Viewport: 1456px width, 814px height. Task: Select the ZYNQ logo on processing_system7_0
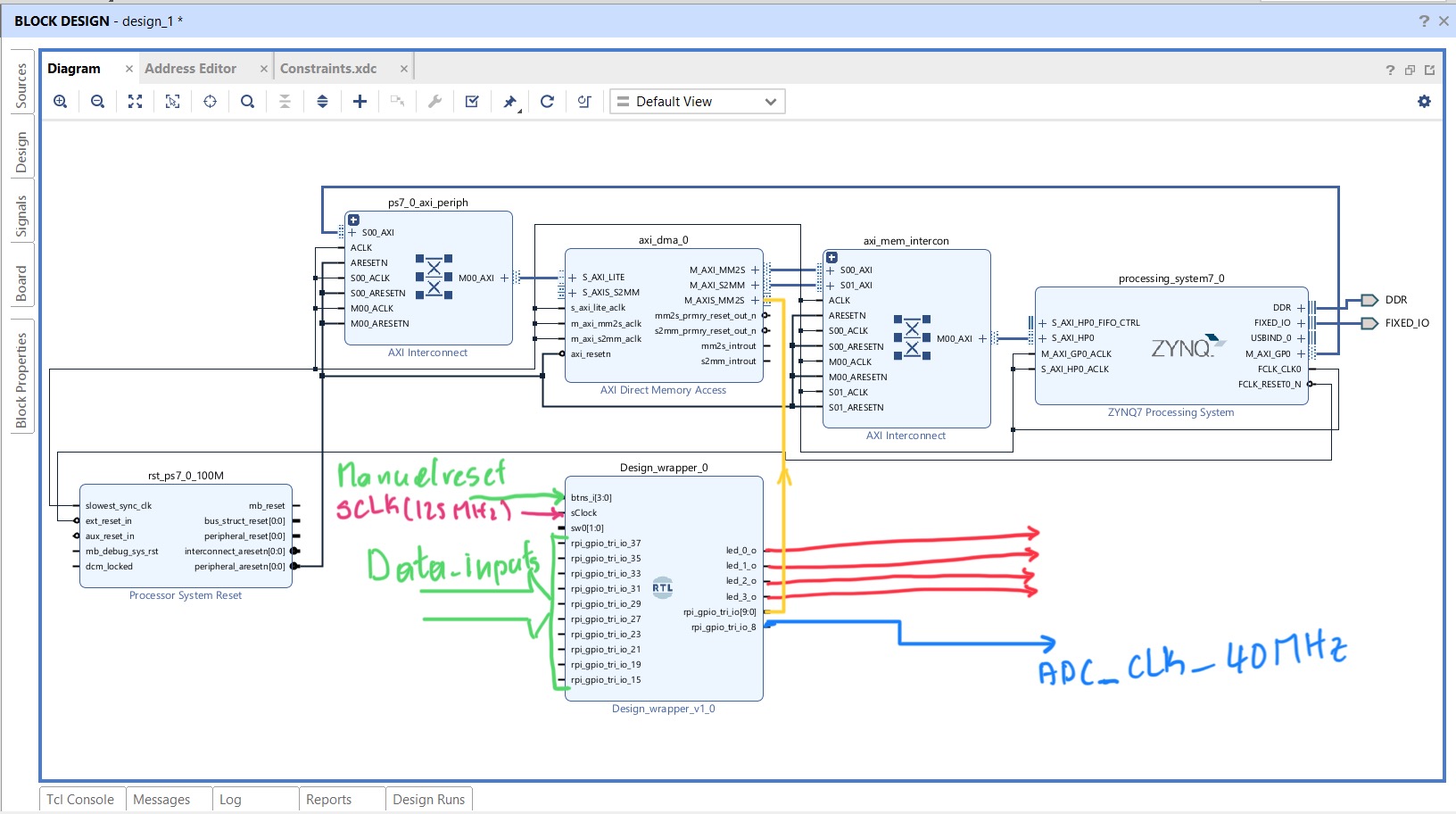click(x=1187, y=346)
